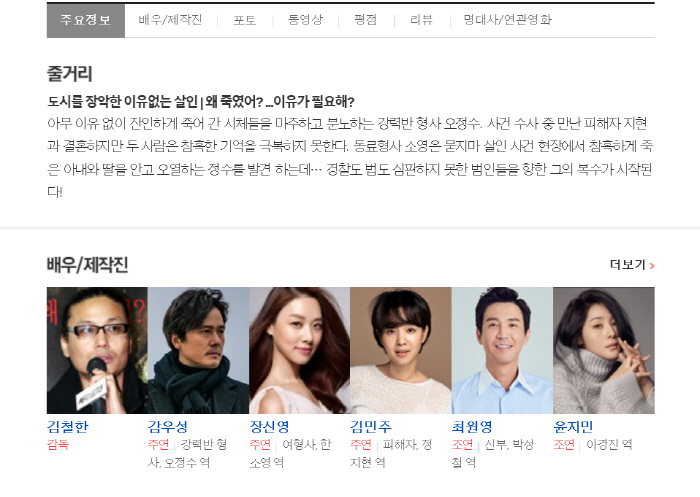The image size is (700, 497).
Task: Click the 감우성 name link
Action: [x=168, y=427]
